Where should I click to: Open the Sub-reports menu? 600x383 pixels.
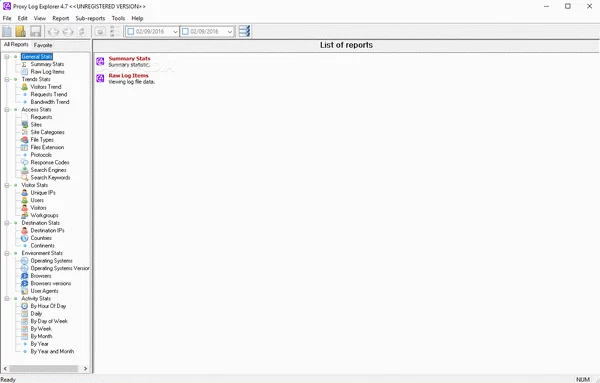click(90, 18)
